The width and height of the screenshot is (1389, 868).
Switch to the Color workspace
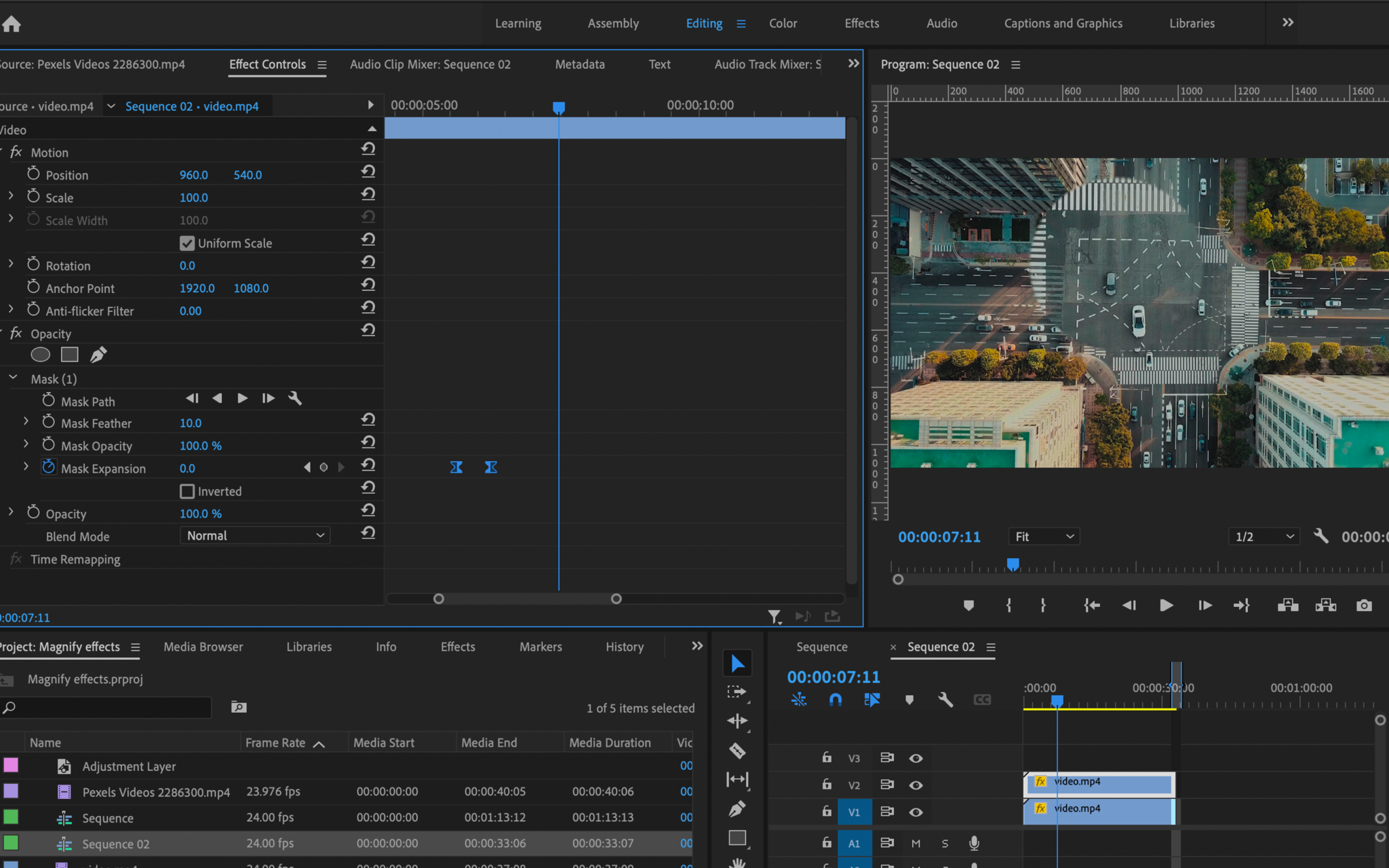783,22
